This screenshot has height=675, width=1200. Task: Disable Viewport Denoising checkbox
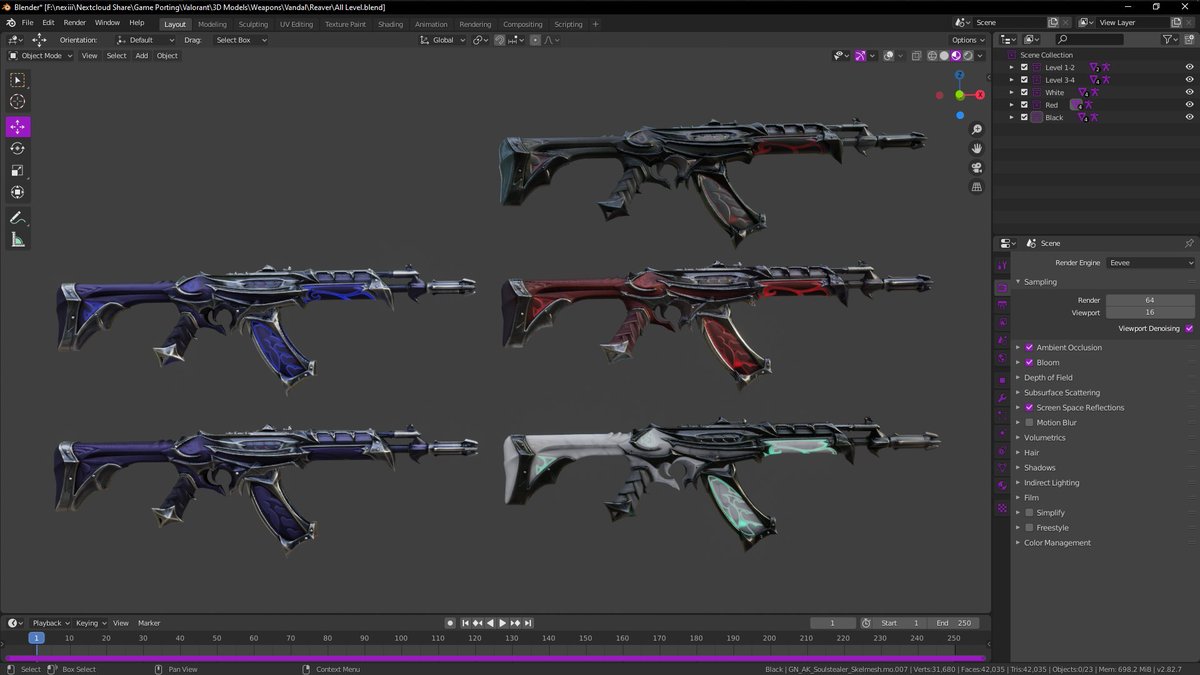click(1189, 328)
